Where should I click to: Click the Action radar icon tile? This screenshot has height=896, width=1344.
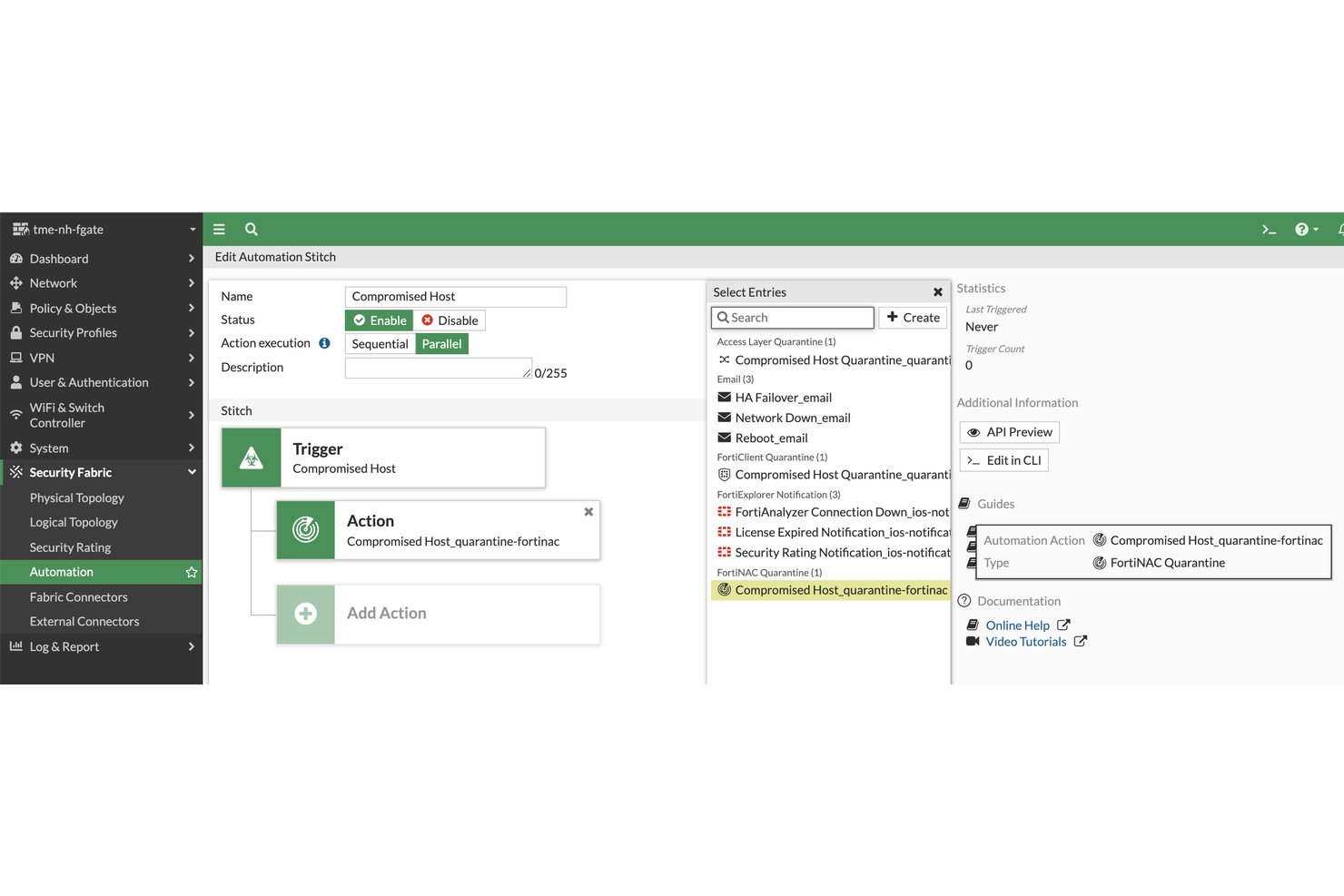306,529
